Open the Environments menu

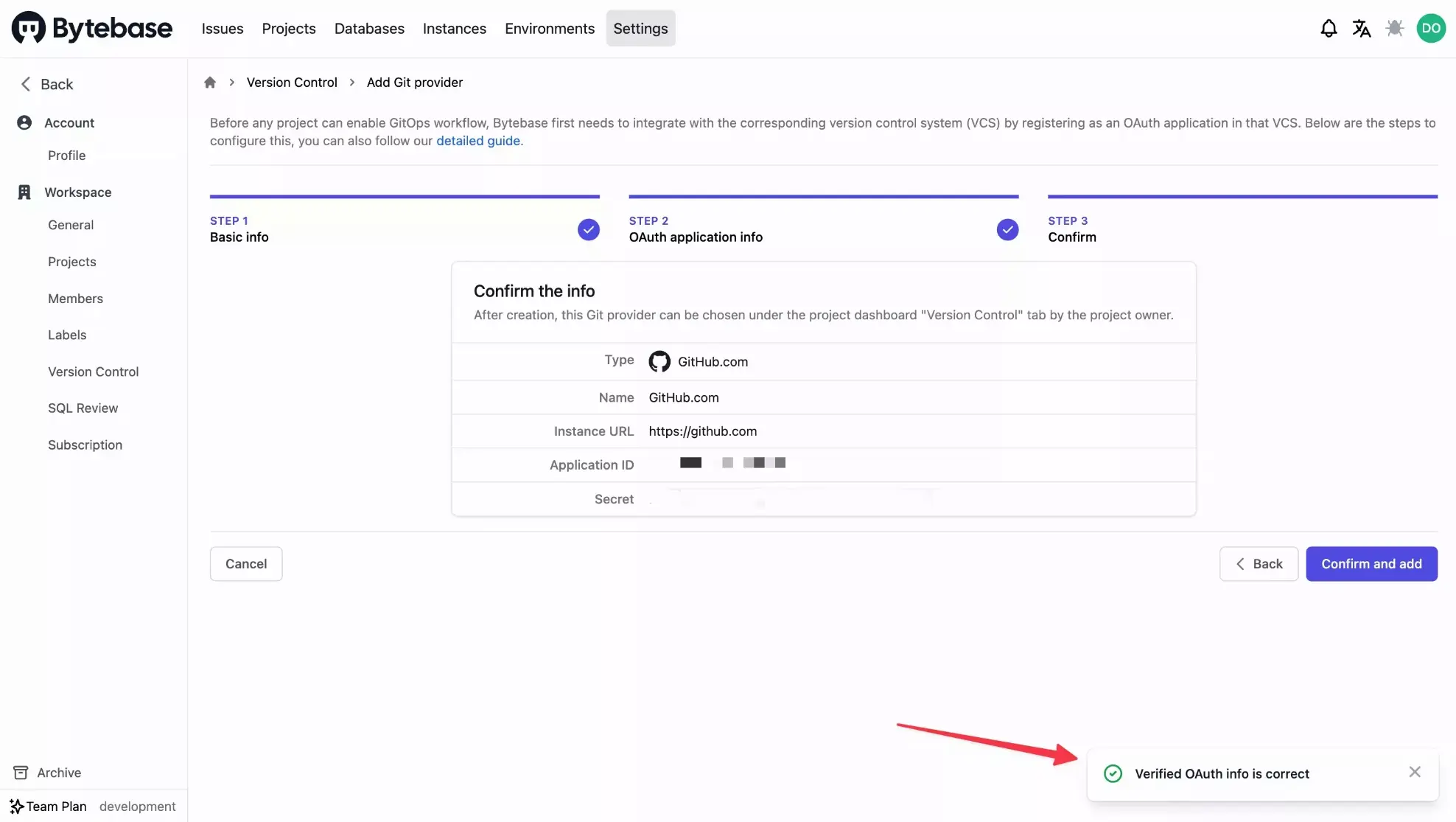tap(550, 28)
